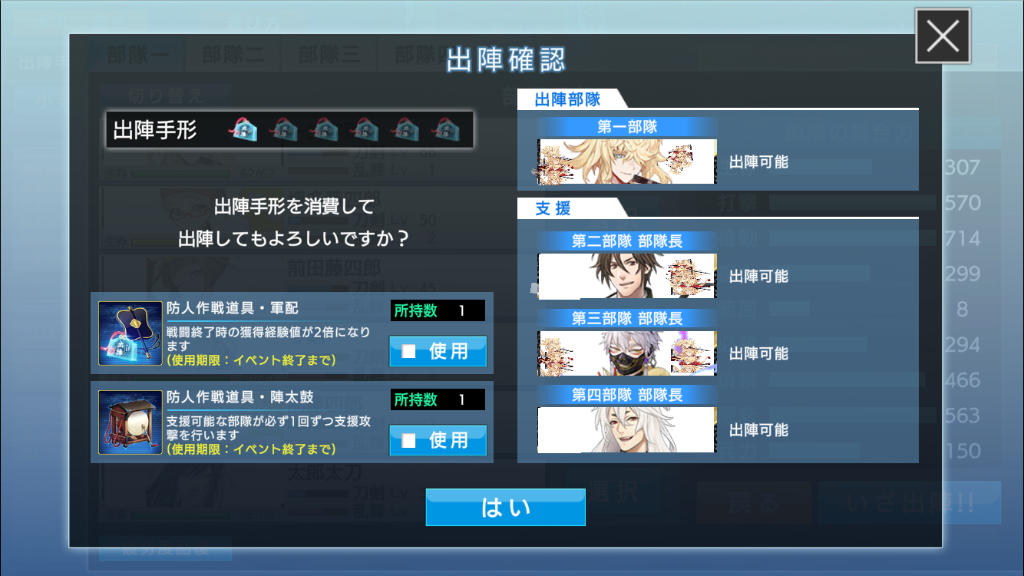
Task: Click the second 出陣手形 sortie token icon
Action: coord(284,129)
